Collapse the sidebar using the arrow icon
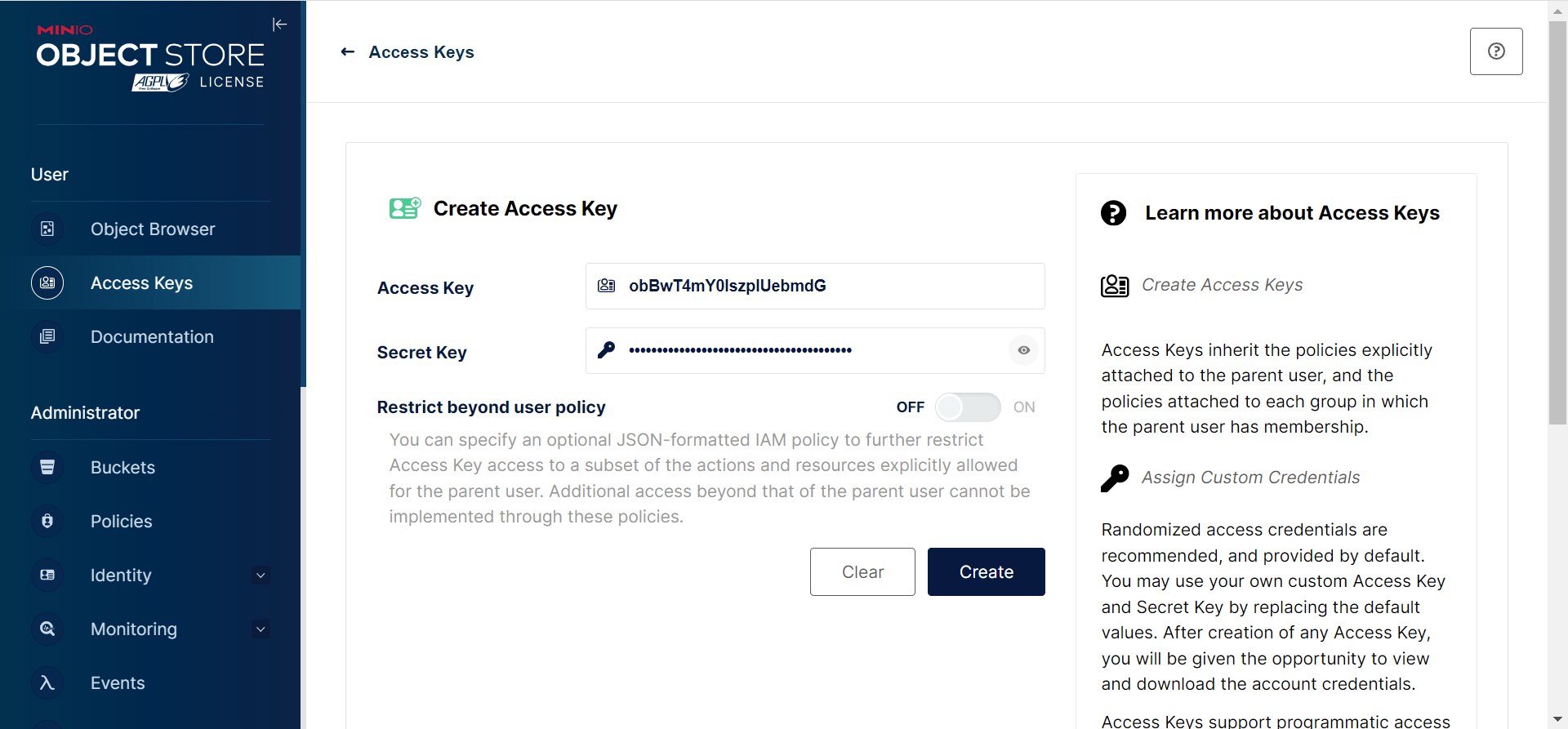 279,24
